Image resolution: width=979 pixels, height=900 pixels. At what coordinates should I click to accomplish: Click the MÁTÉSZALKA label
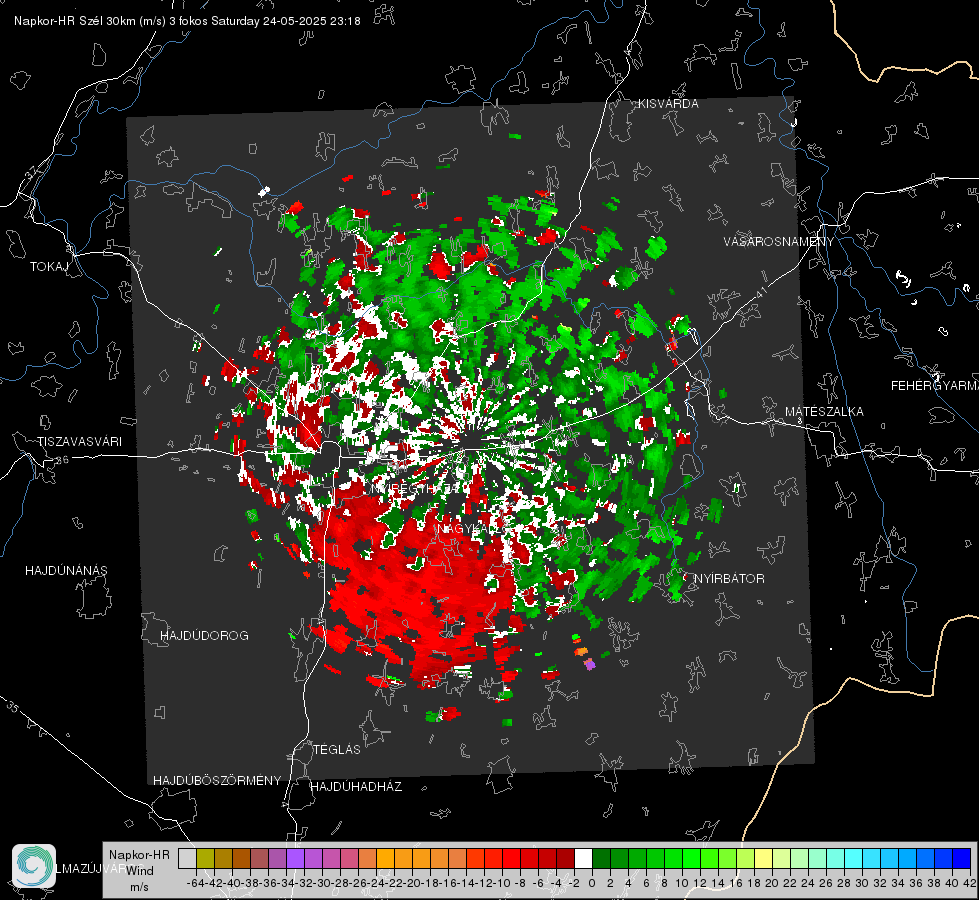click(x=824, y=412)
